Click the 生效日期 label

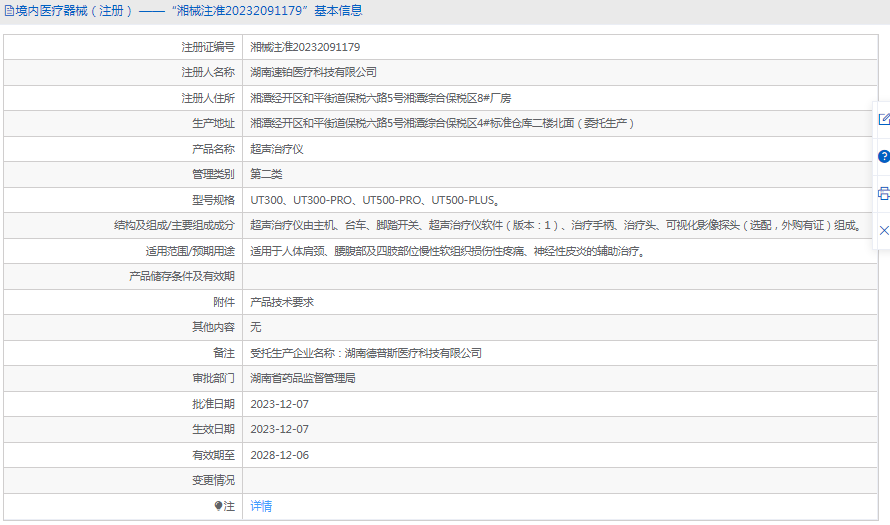pyautogui.click(x=213, y=429)
